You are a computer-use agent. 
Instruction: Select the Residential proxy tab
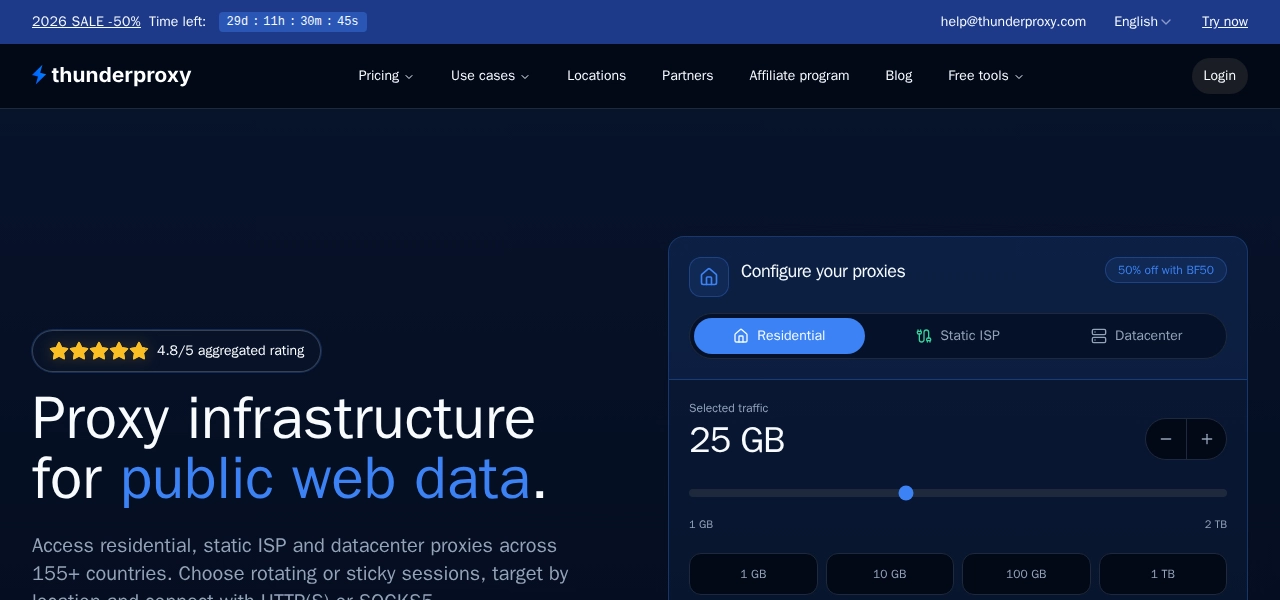coord(779,336)
